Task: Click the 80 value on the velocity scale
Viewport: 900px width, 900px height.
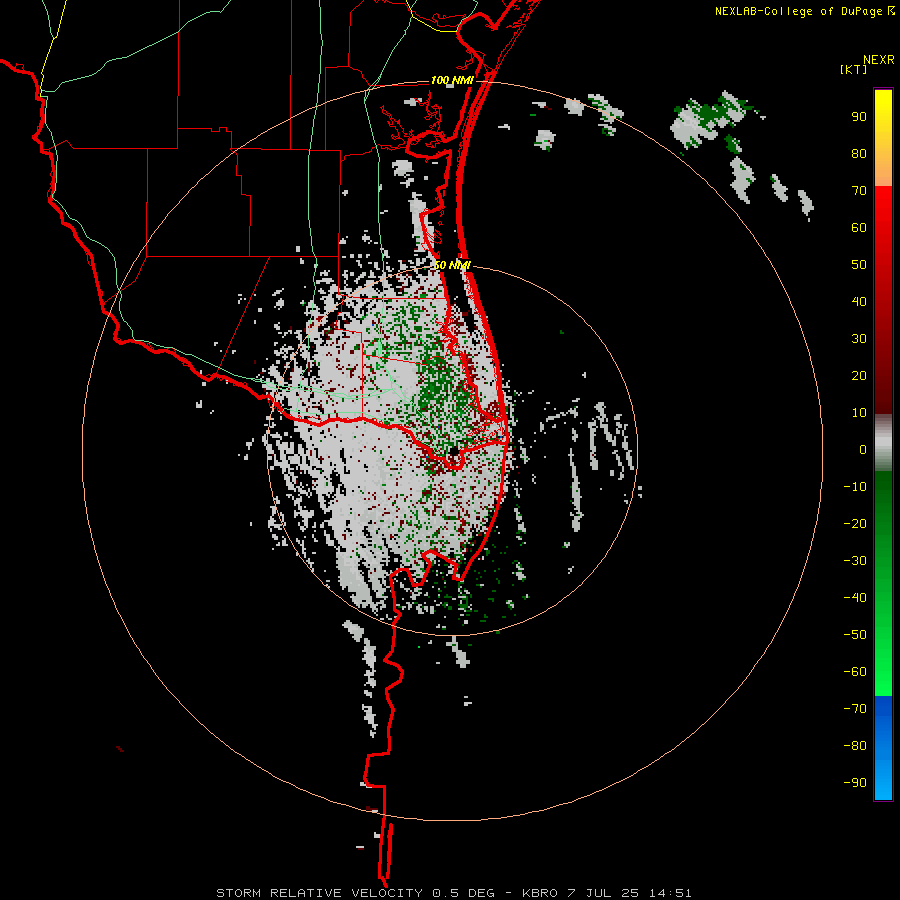Action: [859, 154]
